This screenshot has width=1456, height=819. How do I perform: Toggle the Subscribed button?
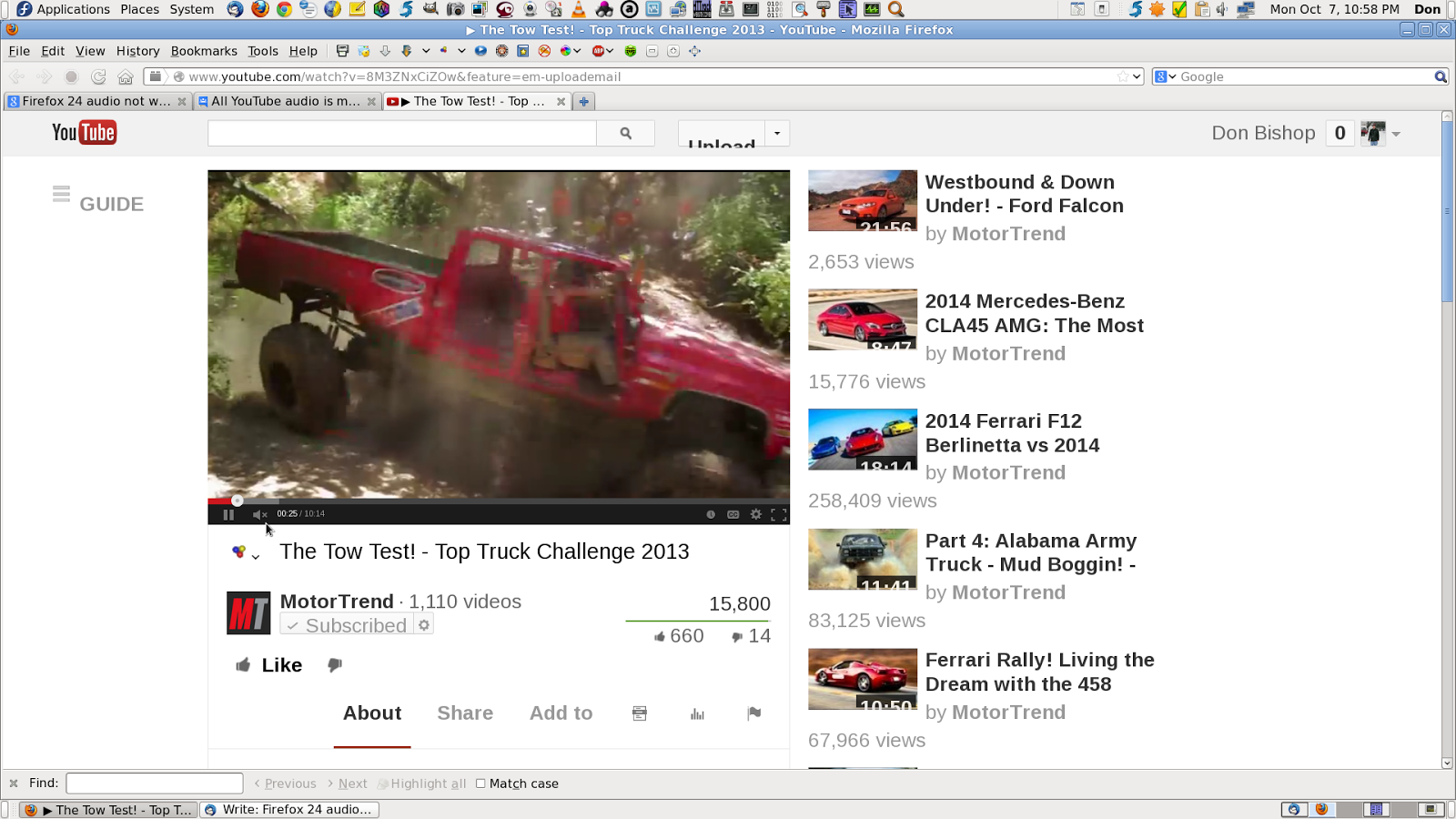click(x=347, y=625)
